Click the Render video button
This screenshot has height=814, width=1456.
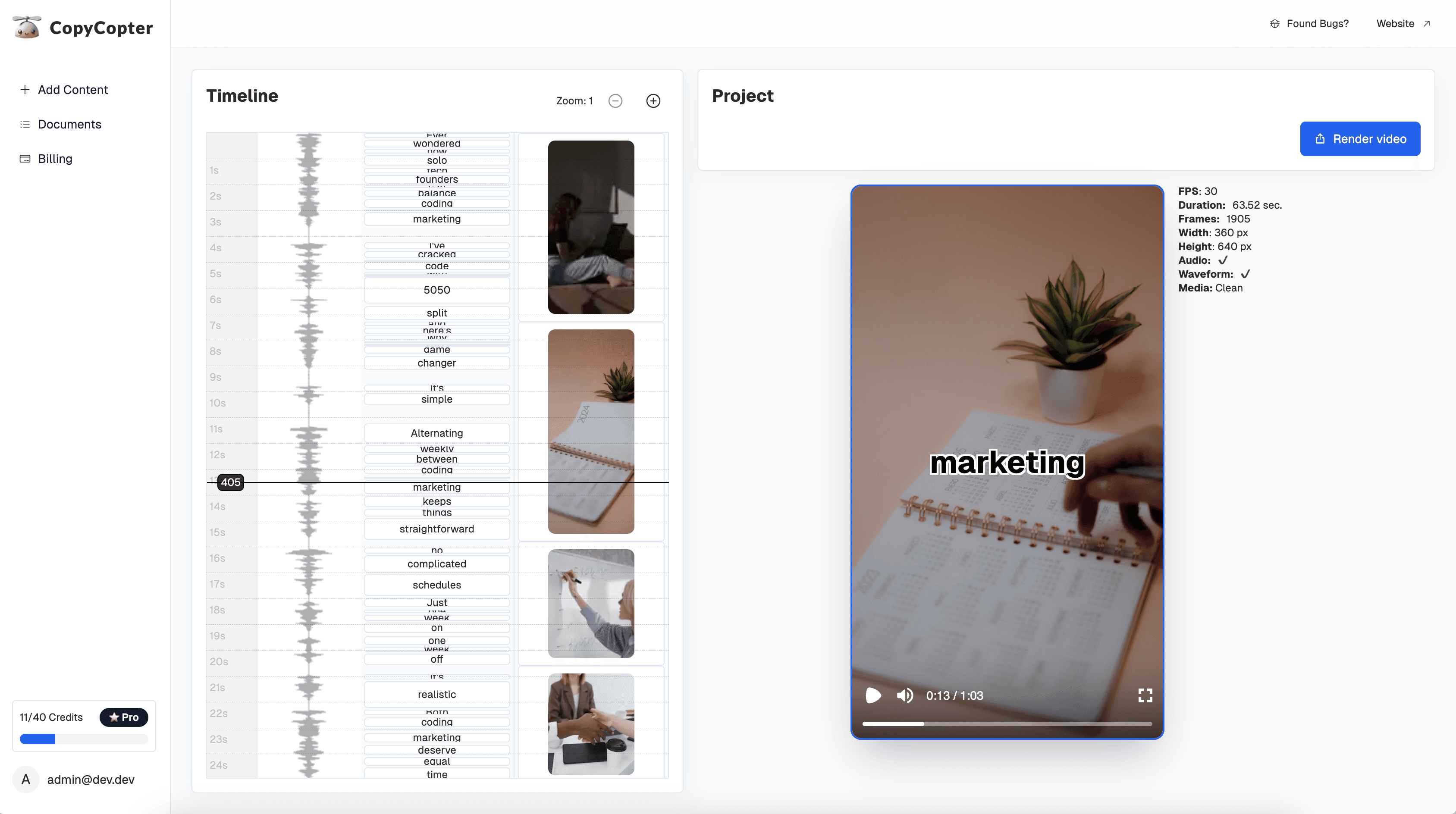(x=1360, y=138)
